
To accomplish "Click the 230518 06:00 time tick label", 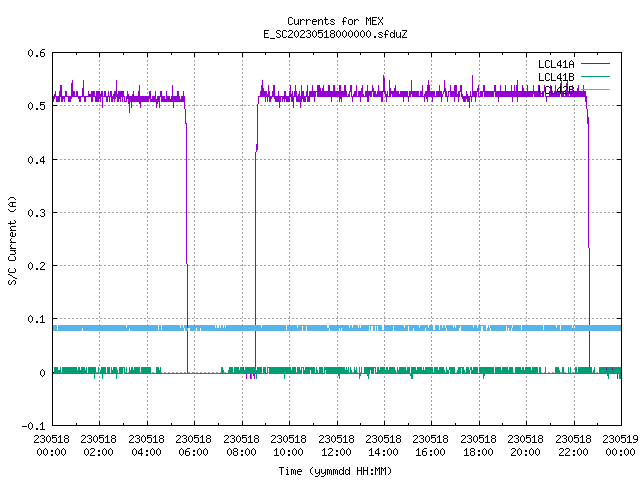I will [x=193, y=446].
